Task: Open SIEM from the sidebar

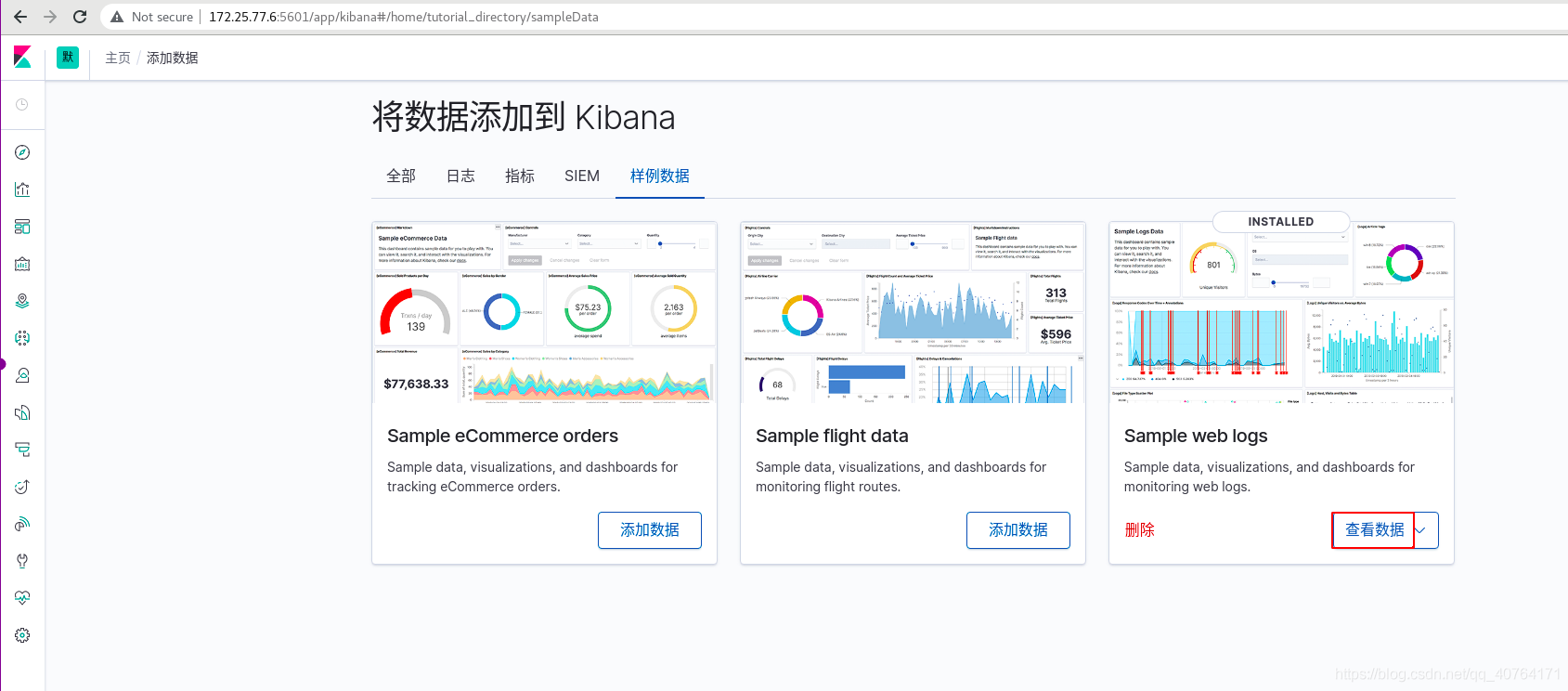Action: [x=22, y=524]
